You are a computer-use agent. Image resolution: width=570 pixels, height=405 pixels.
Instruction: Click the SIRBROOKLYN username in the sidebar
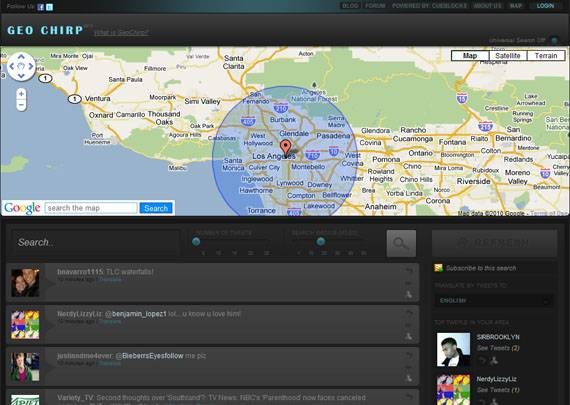click(498, 337)
